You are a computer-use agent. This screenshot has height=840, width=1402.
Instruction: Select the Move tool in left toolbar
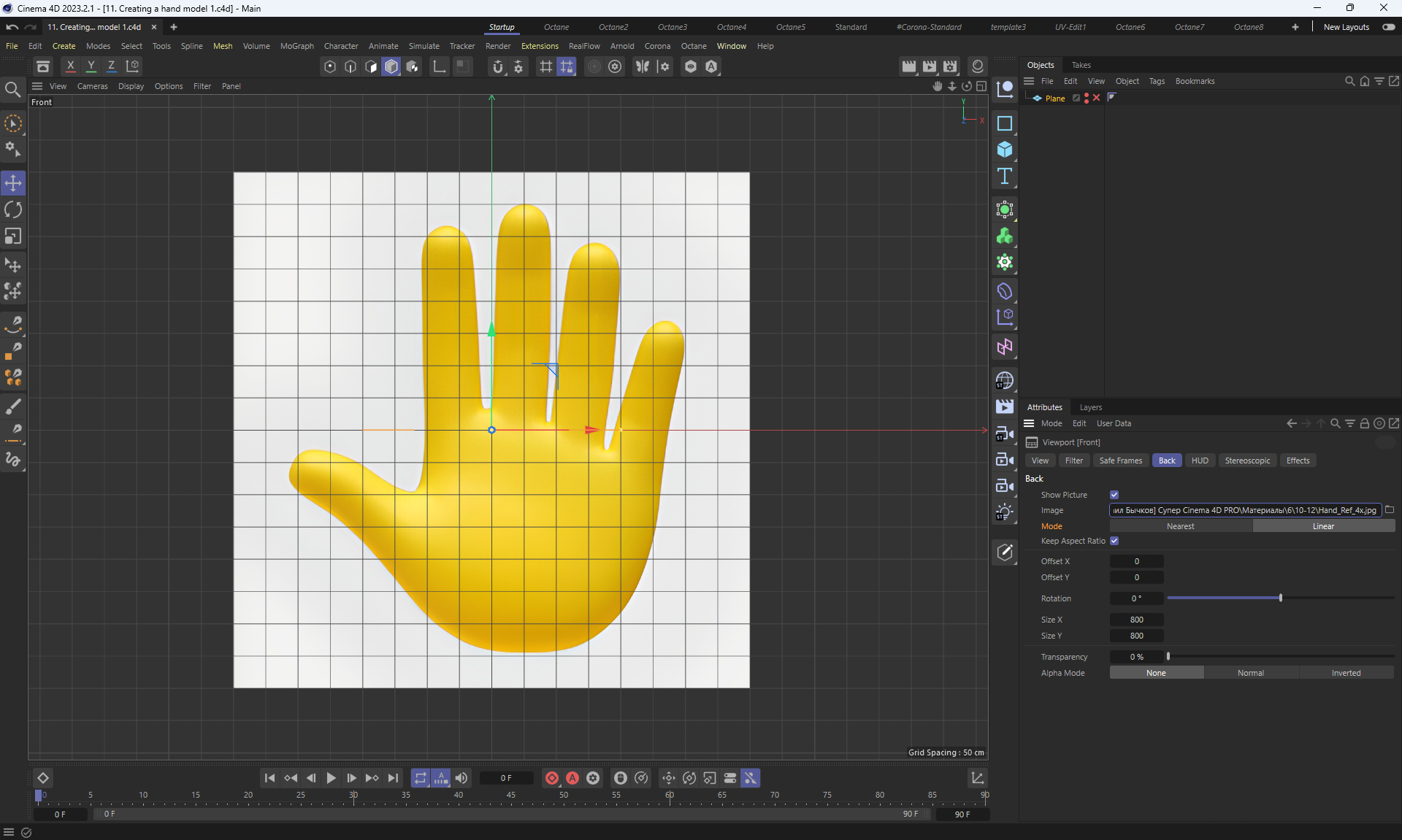tap(13, 183)
